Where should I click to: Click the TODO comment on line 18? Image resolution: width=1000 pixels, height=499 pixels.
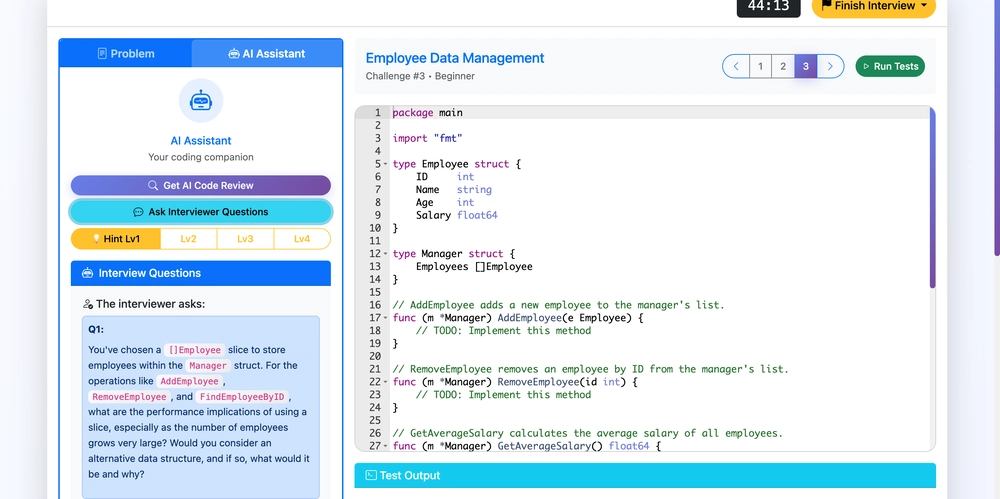[x=503, y=331]
